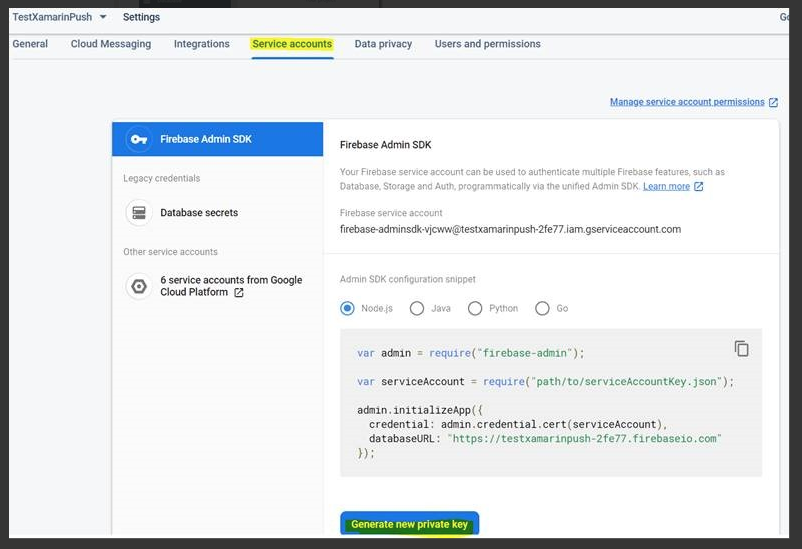Click the Firebase Admin SDK panel heading
Image resolution: width=802 pixels, height=549 pixels.
pos(385,145)
